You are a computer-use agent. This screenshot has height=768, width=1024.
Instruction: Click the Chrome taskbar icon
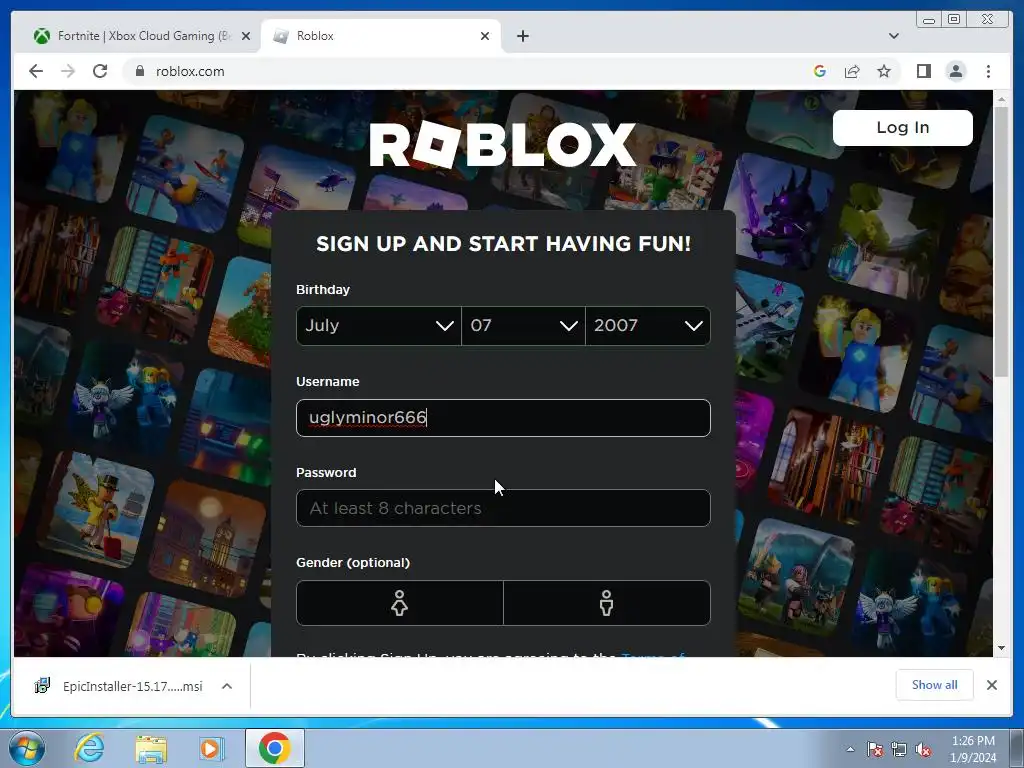point(274,748)
